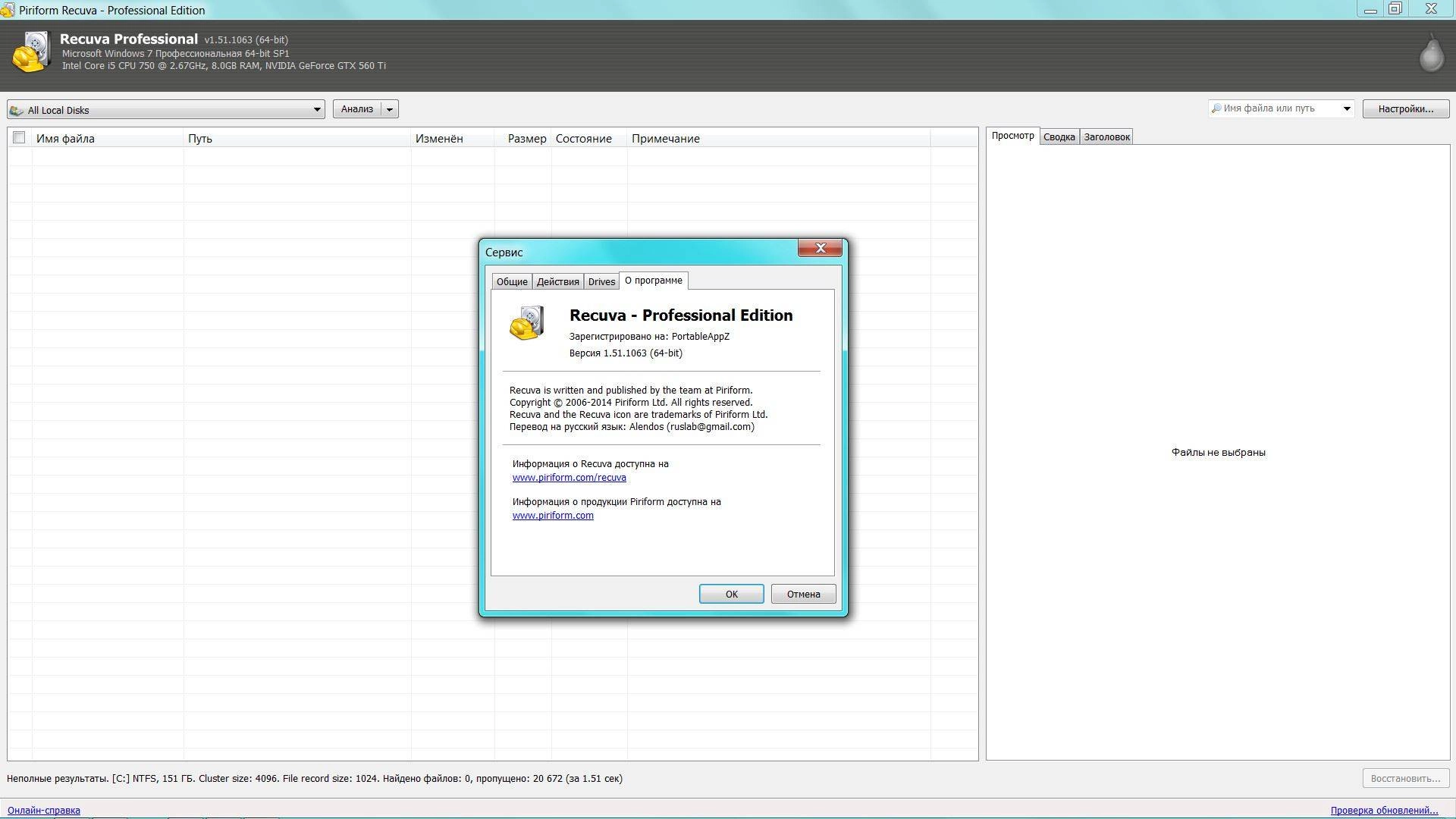Image resolution: width=1456 pixels, height=819 pixels.
Task: Confirm the dialog with OK
Action: 731,594
